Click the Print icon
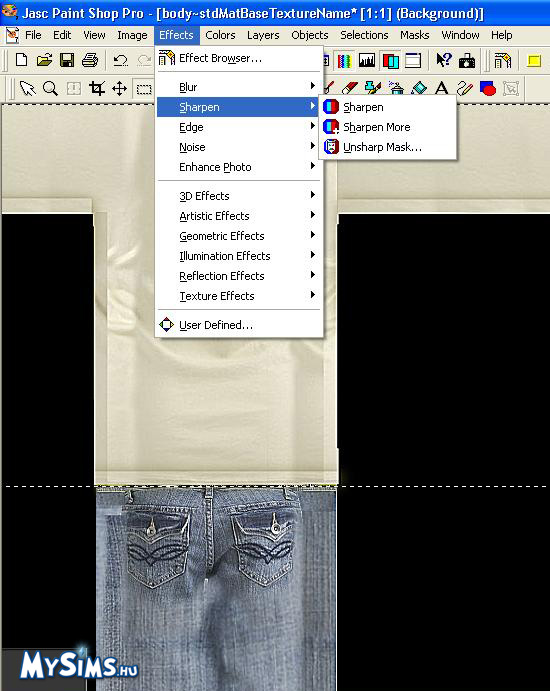The height and width of the screenshot is (691, 550). pos(90,60)
